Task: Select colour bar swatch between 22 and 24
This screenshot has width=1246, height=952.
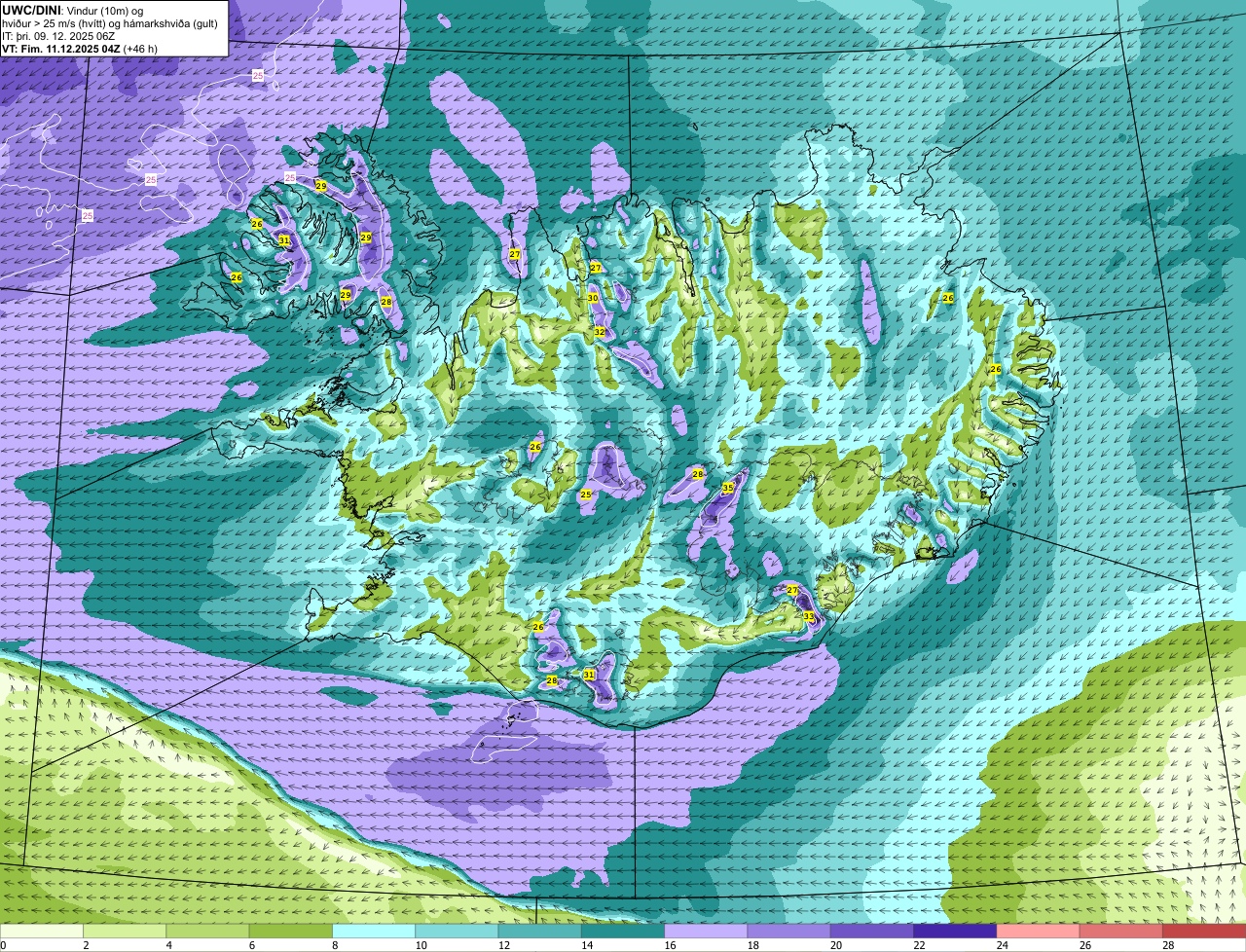Action: (x=955, y=931)
